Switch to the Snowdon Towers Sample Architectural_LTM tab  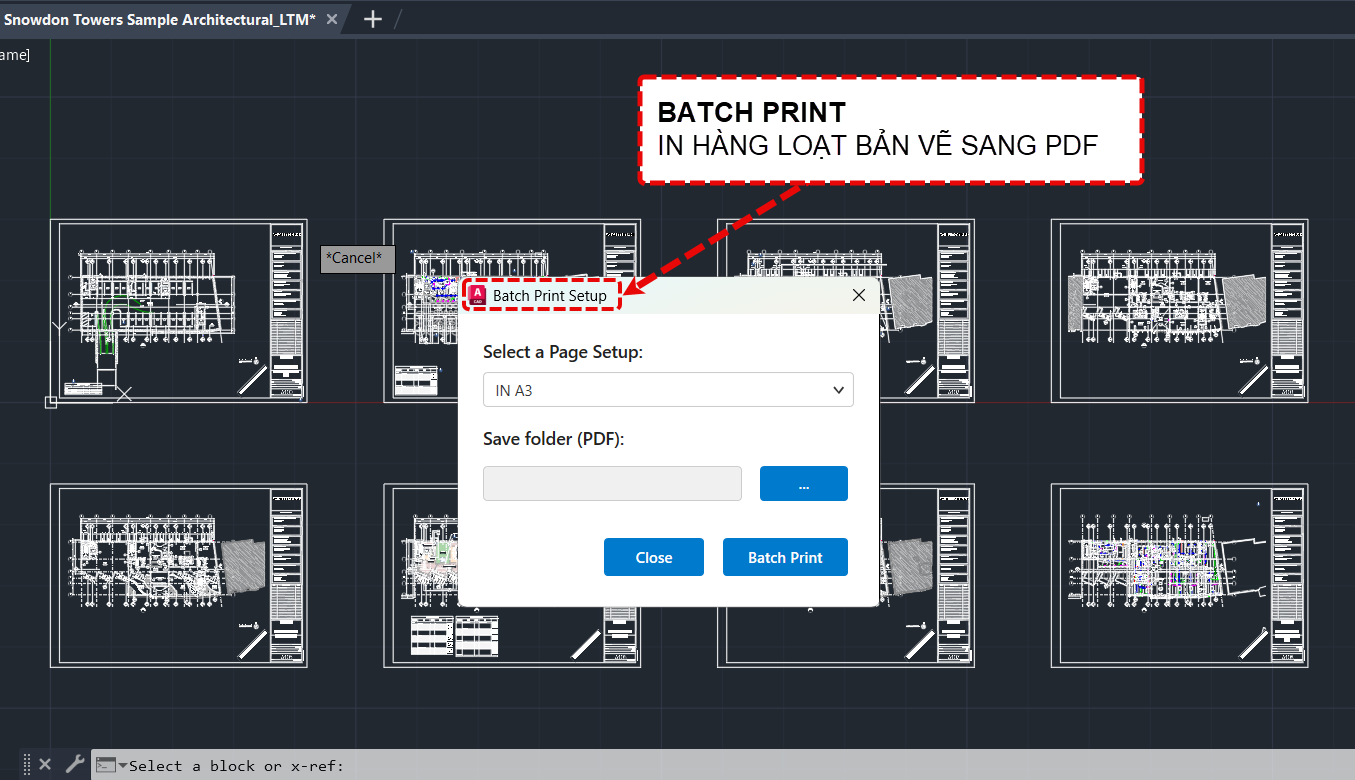pyautogui.click(x=160, y=18)
